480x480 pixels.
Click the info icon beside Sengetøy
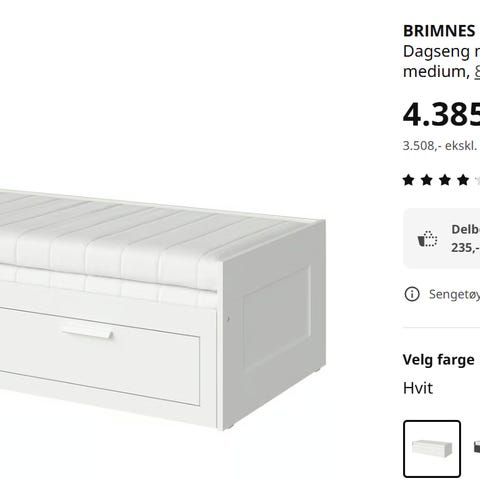412,294
